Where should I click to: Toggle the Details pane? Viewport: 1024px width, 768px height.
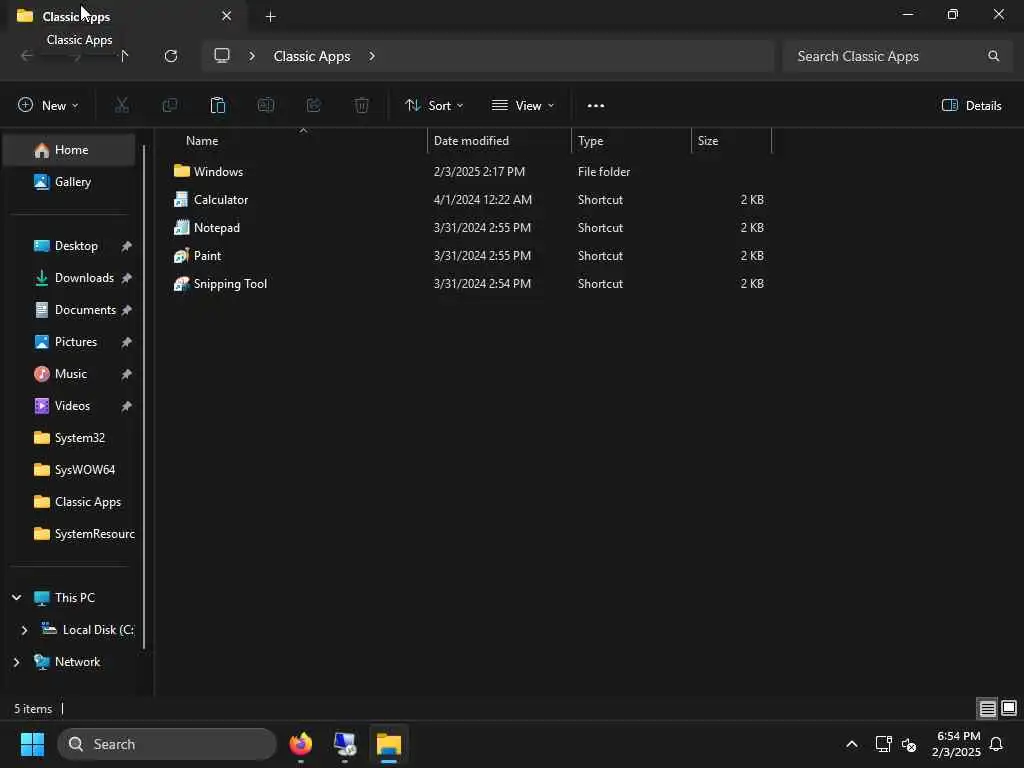971,105
